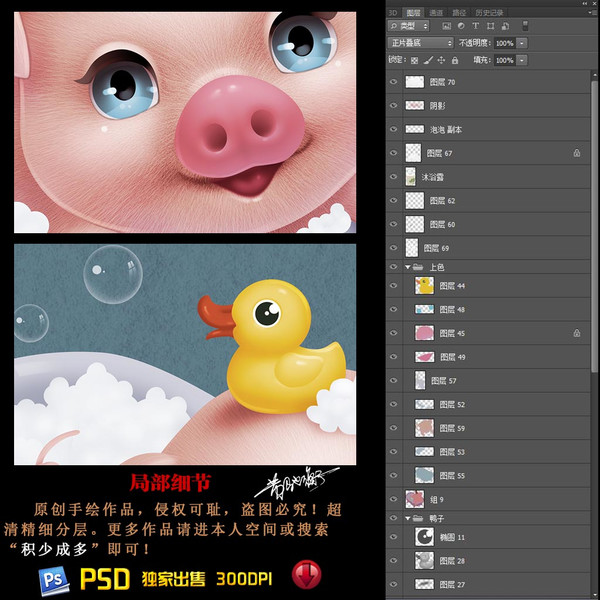Filter layers by type (T) icon
Screen dimensions: 600x600
[x=475, y=26]
